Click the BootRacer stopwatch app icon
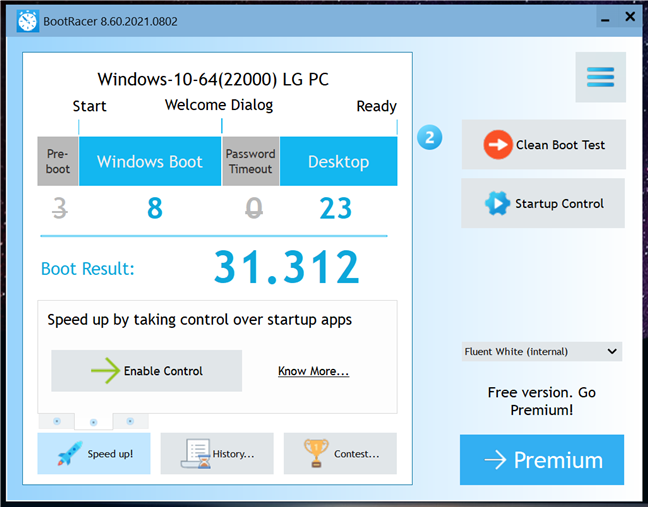648x507 pixels. tap(27, 21)
